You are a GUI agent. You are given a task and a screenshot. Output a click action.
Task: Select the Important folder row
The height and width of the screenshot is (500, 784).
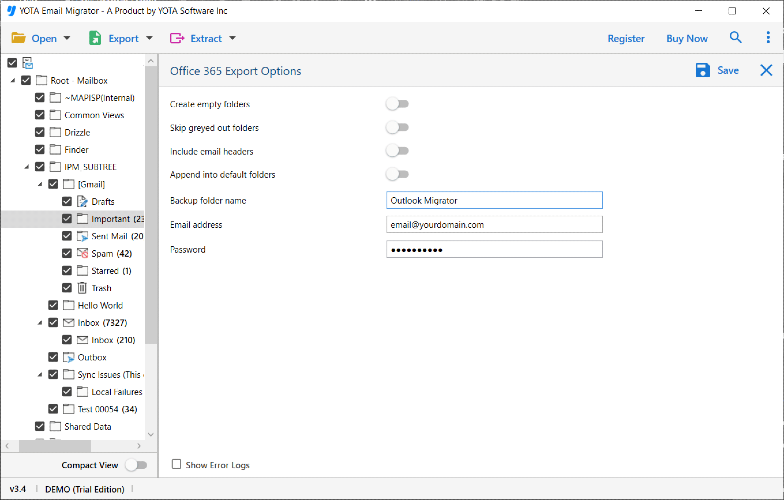(73, 219)
